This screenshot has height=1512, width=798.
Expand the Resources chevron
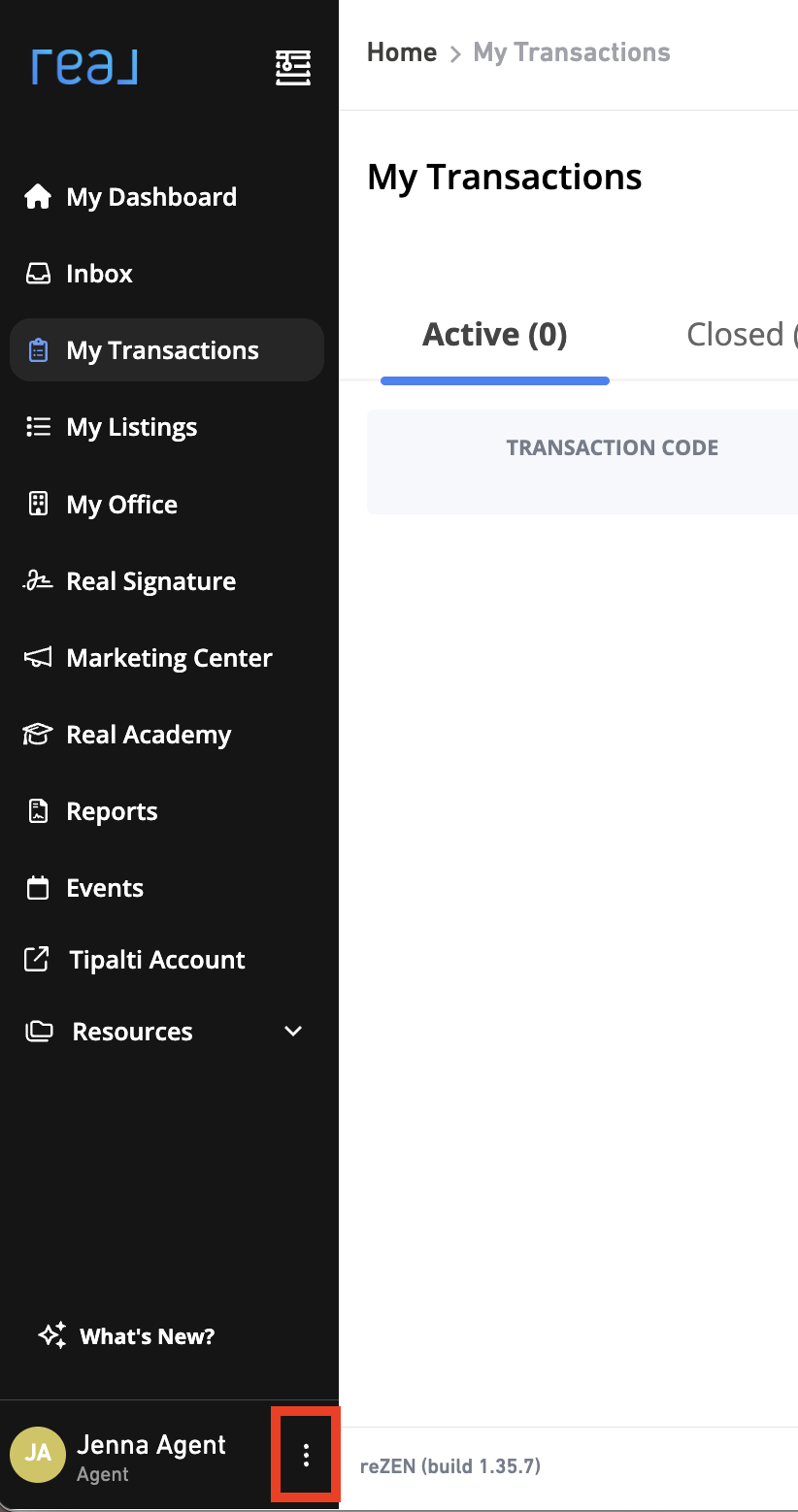[x=293, y=1031]
